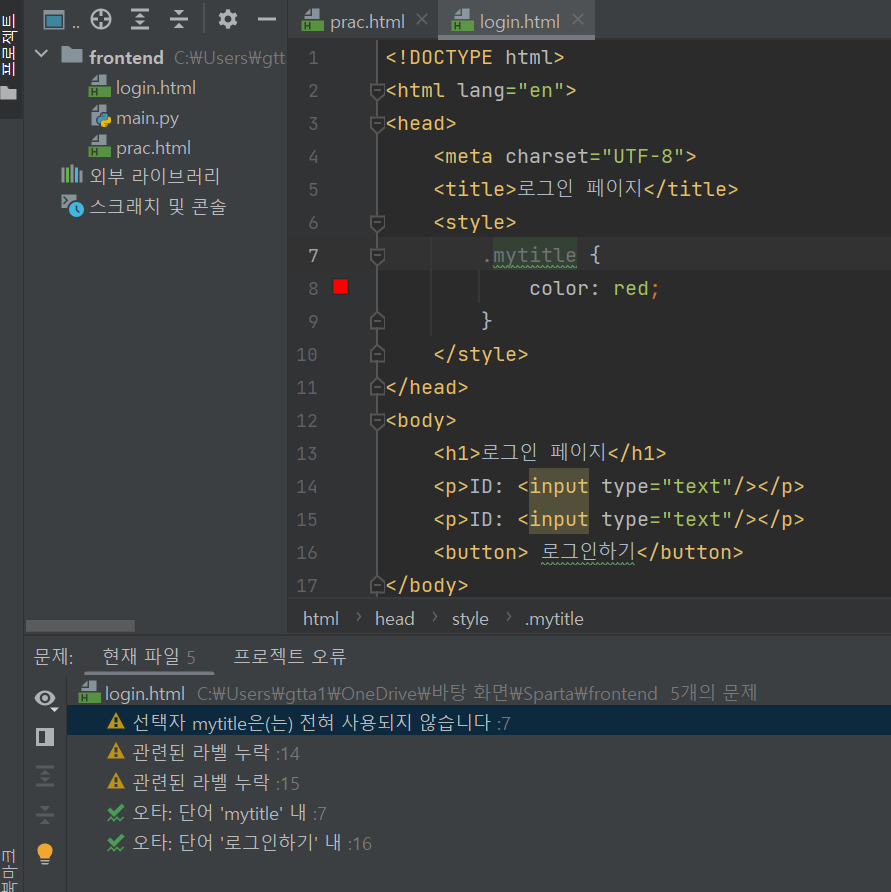Click the head breadcrumb
Image resolution: width=891 pixels, height=892 pixels.
click(x=394, y=619)
